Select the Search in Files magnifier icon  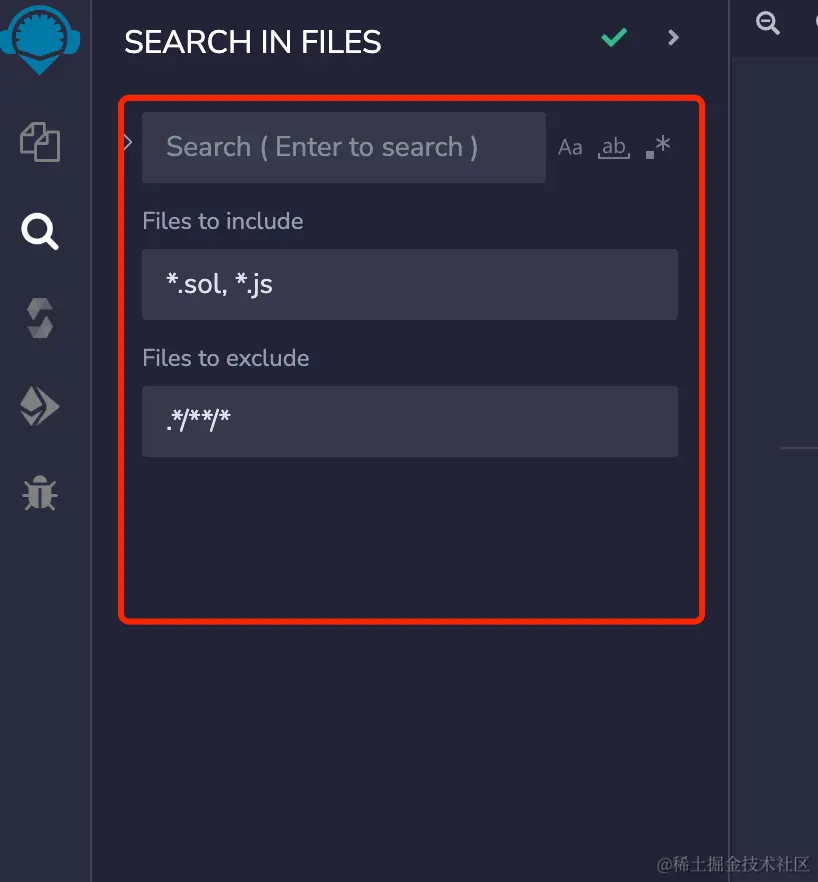coord(40,232)
